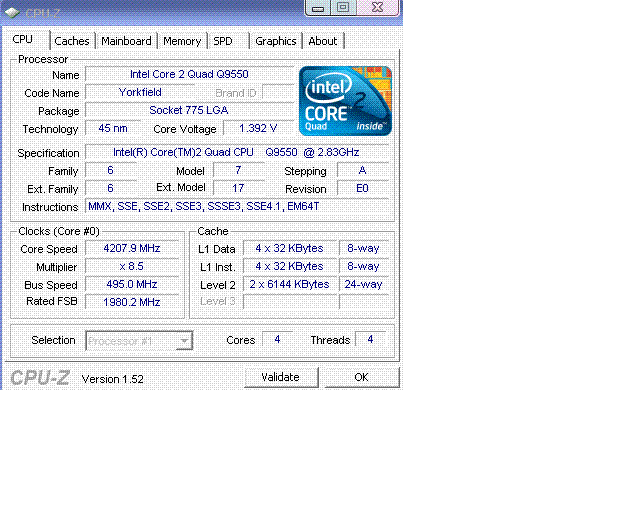Click the Rated FSB value 1980.2 MHz
640x512 pixels.
coord(132,303)
